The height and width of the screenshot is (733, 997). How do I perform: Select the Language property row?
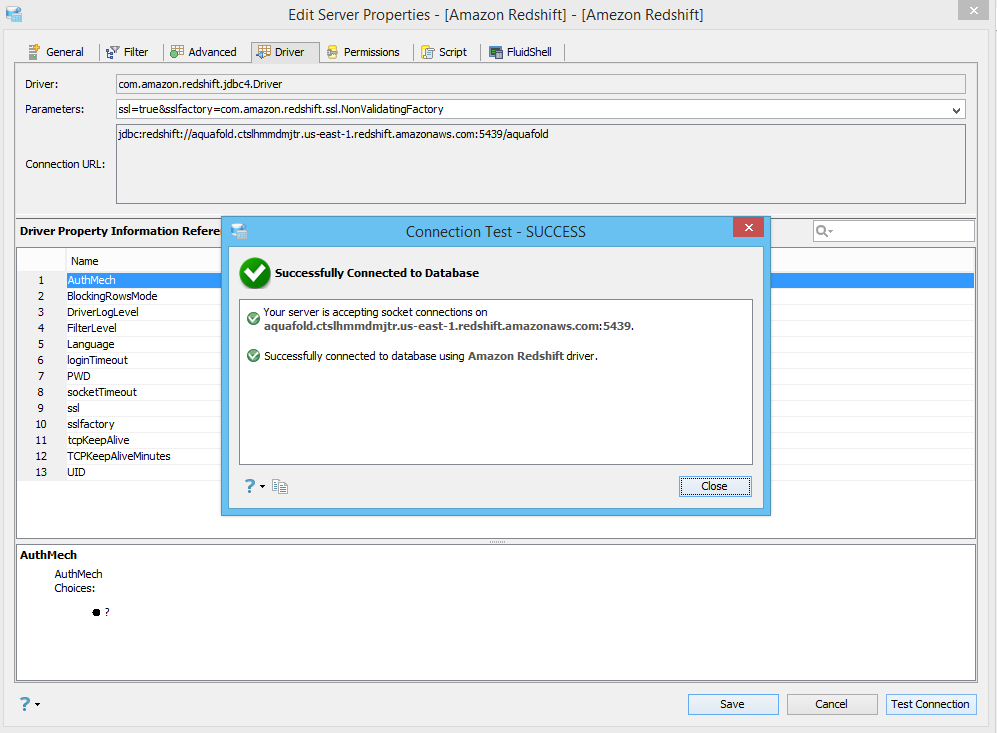click(120, 344)
